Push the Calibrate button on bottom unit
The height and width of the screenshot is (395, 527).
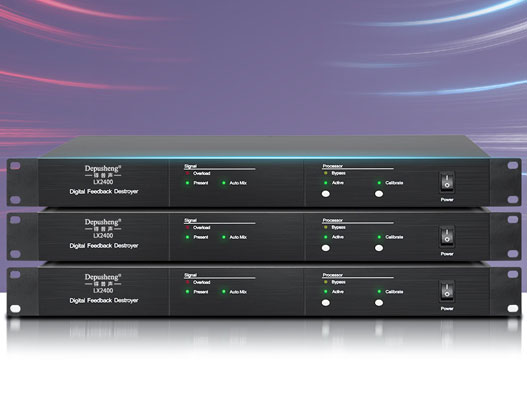tap(379, 303)
